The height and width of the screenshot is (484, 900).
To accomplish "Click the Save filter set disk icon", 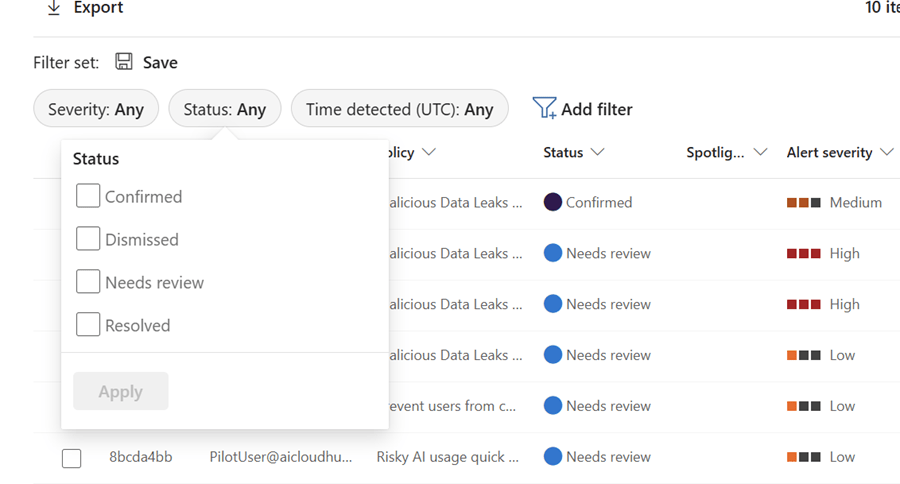I will (x=124, y=62).
